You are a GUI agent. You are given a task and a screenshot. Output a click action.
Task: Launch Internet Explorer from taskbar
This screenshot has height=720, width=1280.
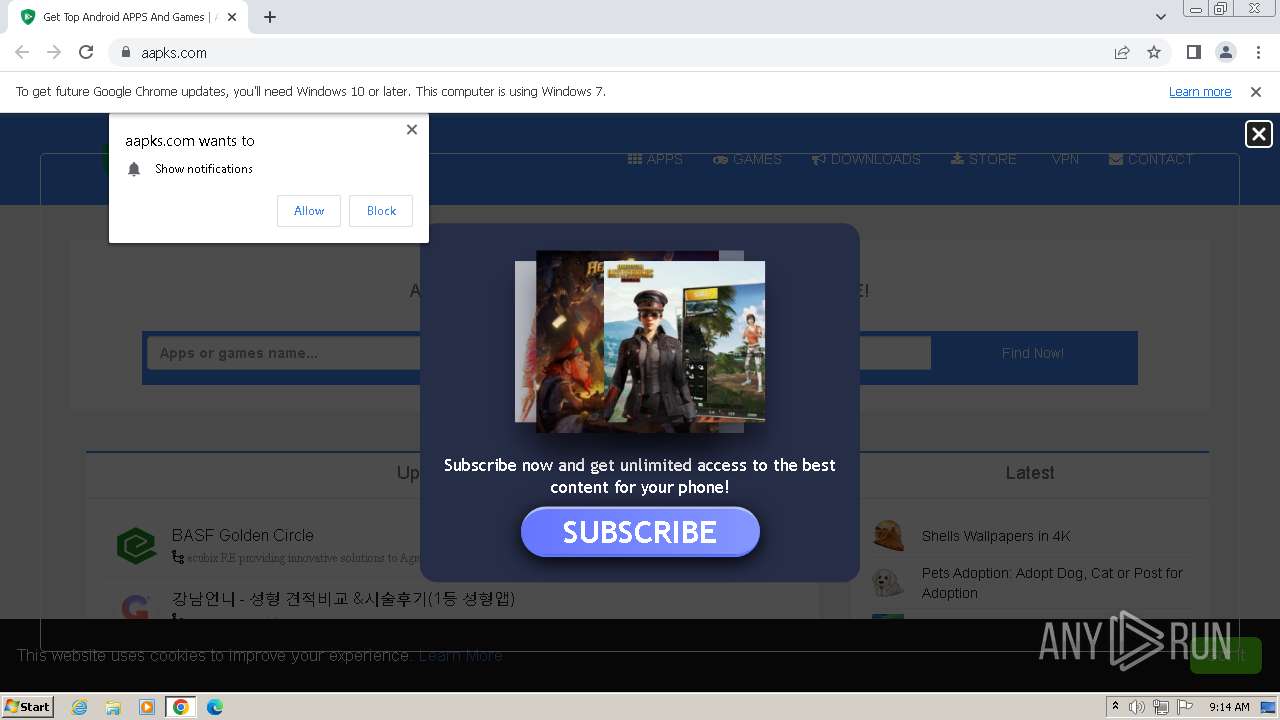point(80,707)
